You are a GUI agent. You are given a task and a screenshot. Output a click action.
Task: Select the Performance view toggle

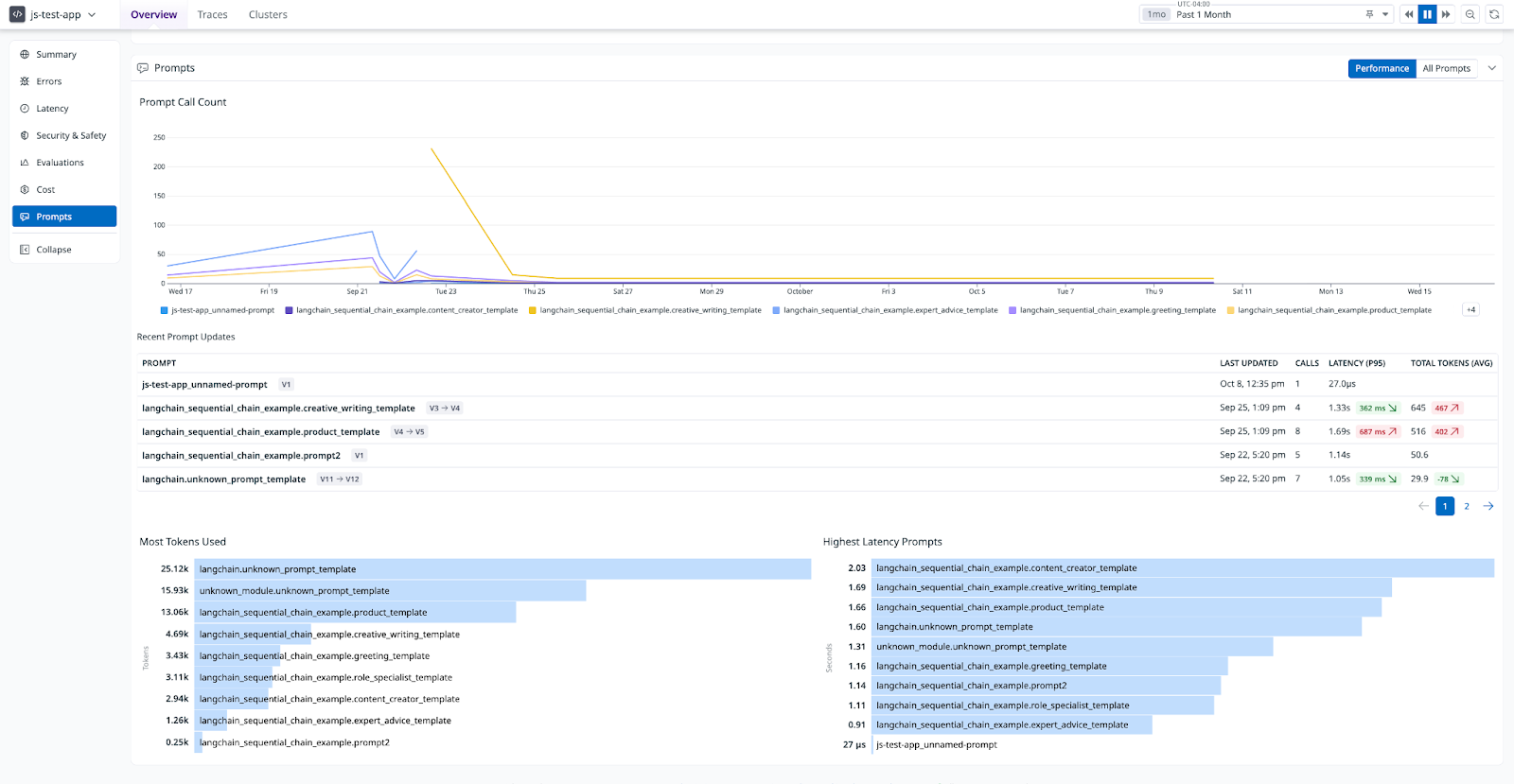[x=1382, y=68]
